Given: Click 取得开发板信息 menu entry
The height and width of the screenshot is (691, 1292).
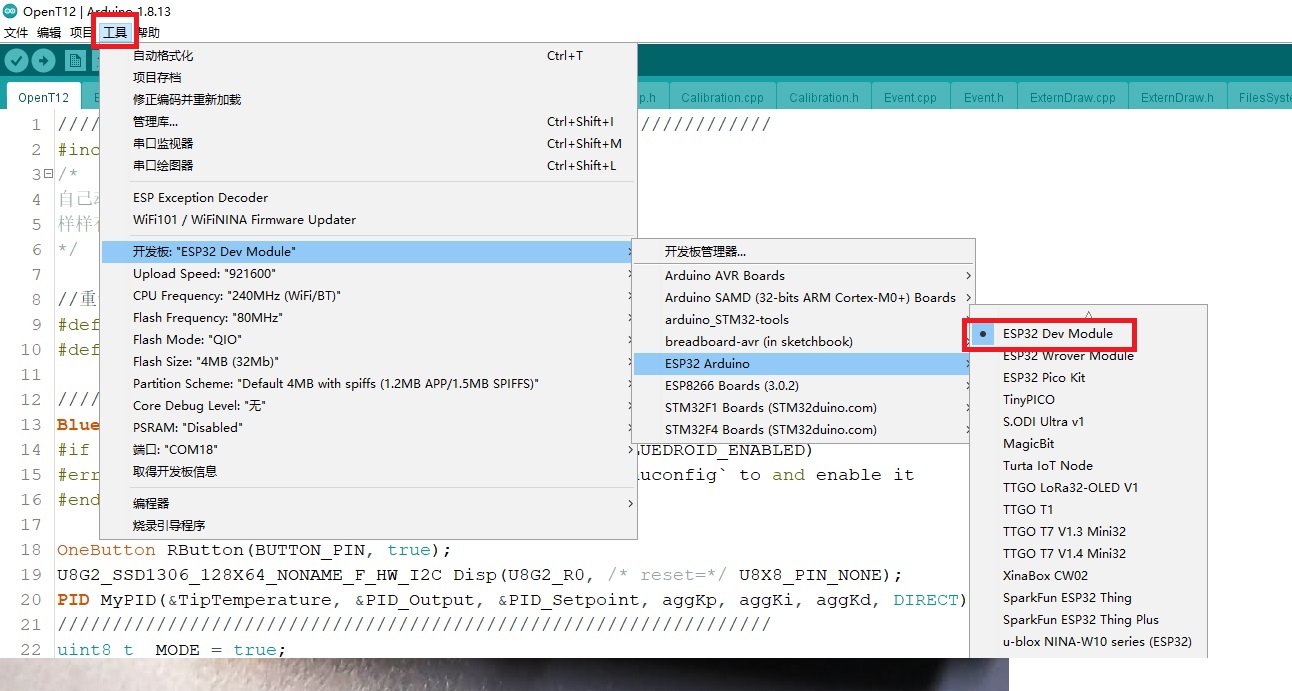Looking at the screenshot, I should pyautogui.click(x=368, y=472).
